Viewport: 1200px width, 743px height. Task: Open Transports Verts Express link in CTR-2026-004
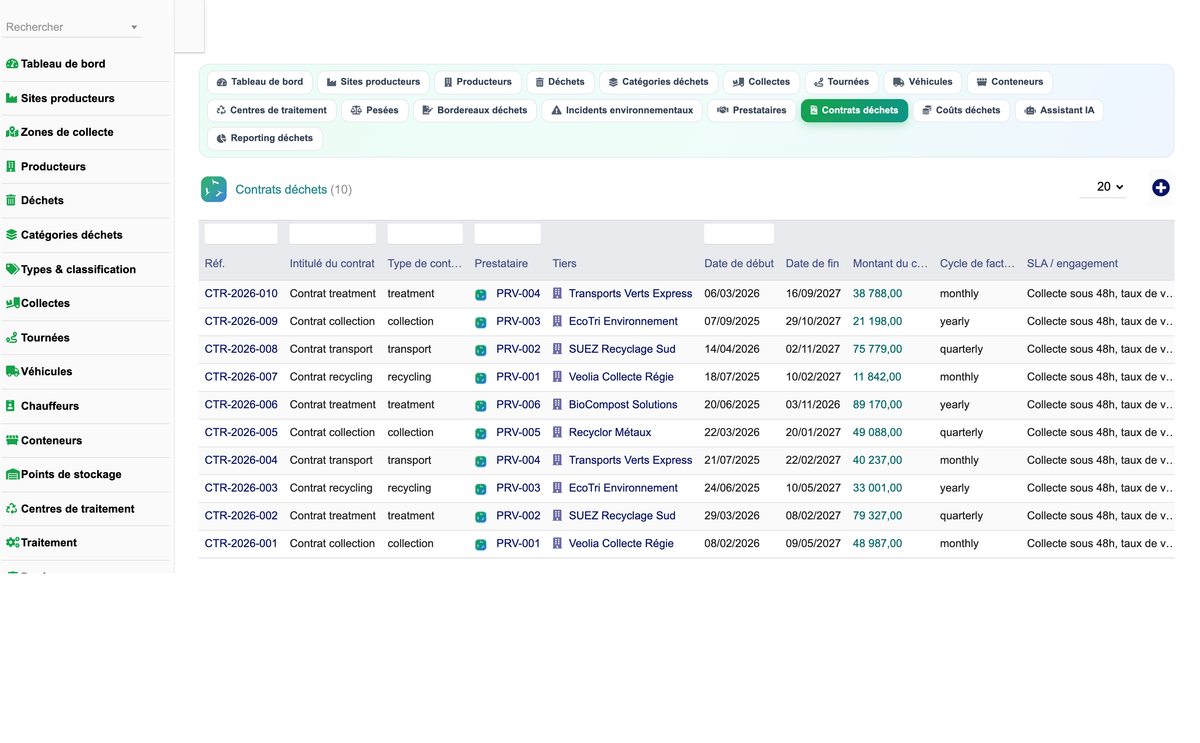click(630, 460)
